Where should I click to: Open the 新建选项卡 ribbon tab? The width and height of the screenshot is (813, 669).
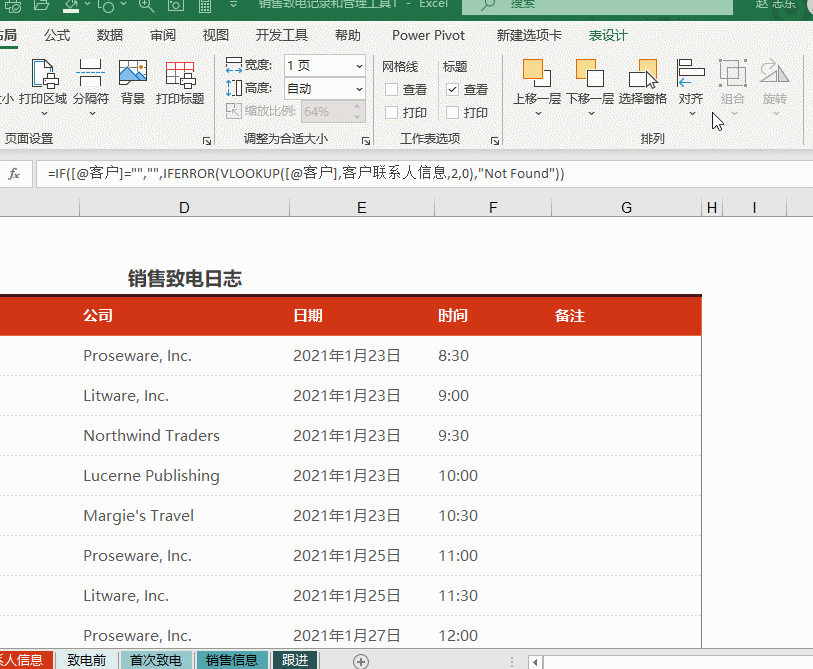click(x=529, y=35)
